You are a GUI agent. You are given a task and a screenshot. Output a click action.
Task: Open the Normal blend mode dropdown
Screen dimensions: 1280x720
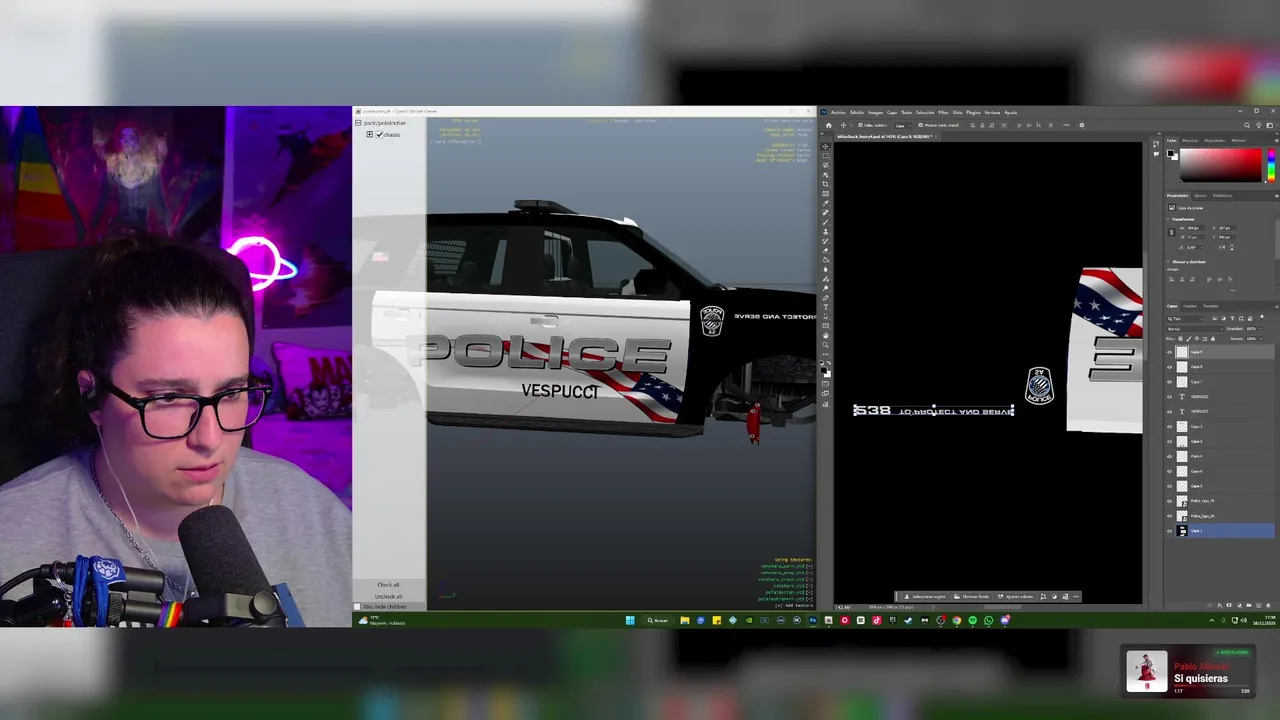click(1195, 329)
